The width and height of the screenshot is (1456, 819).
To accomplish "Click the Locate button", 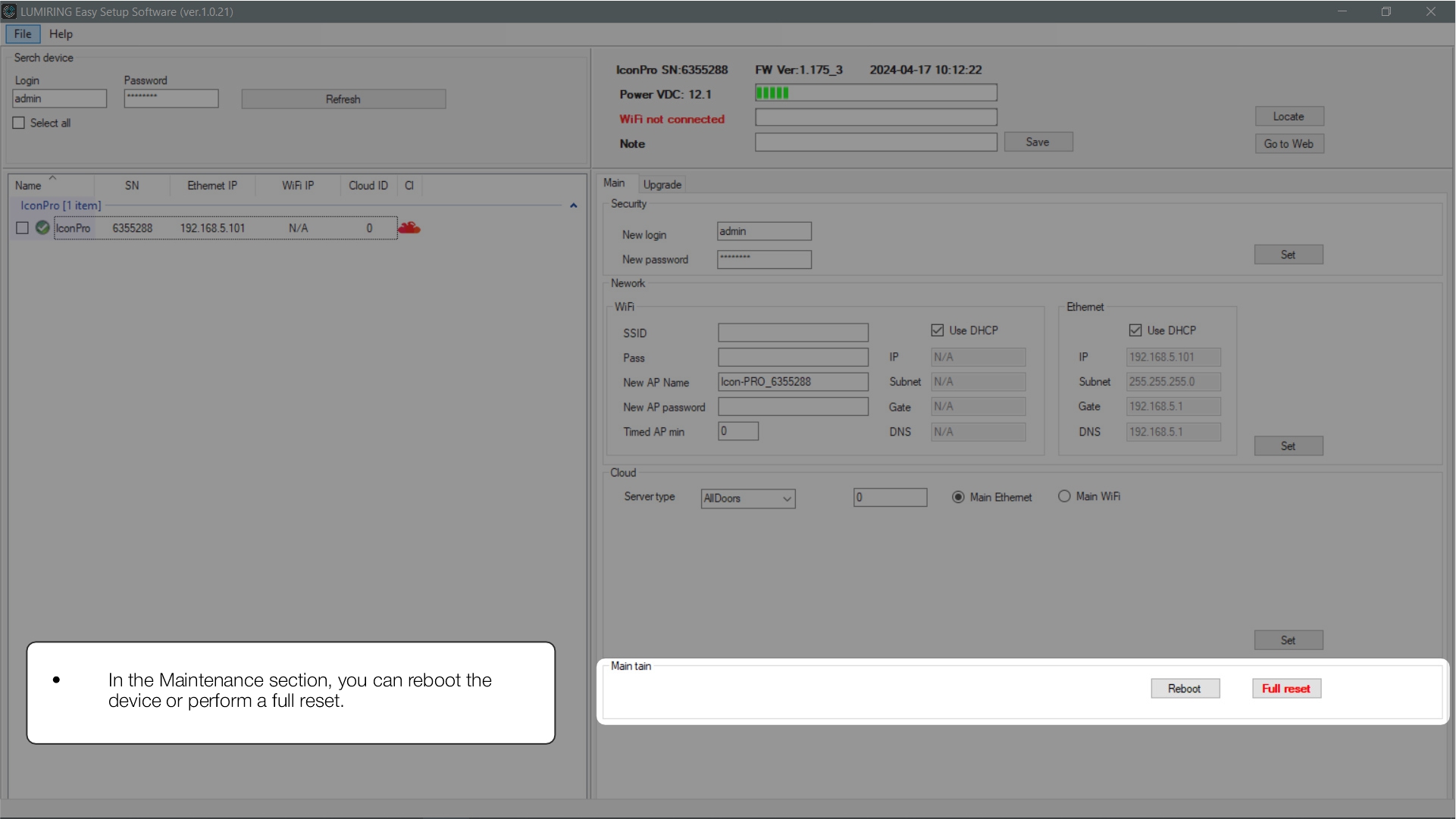I will [1289, 116].
